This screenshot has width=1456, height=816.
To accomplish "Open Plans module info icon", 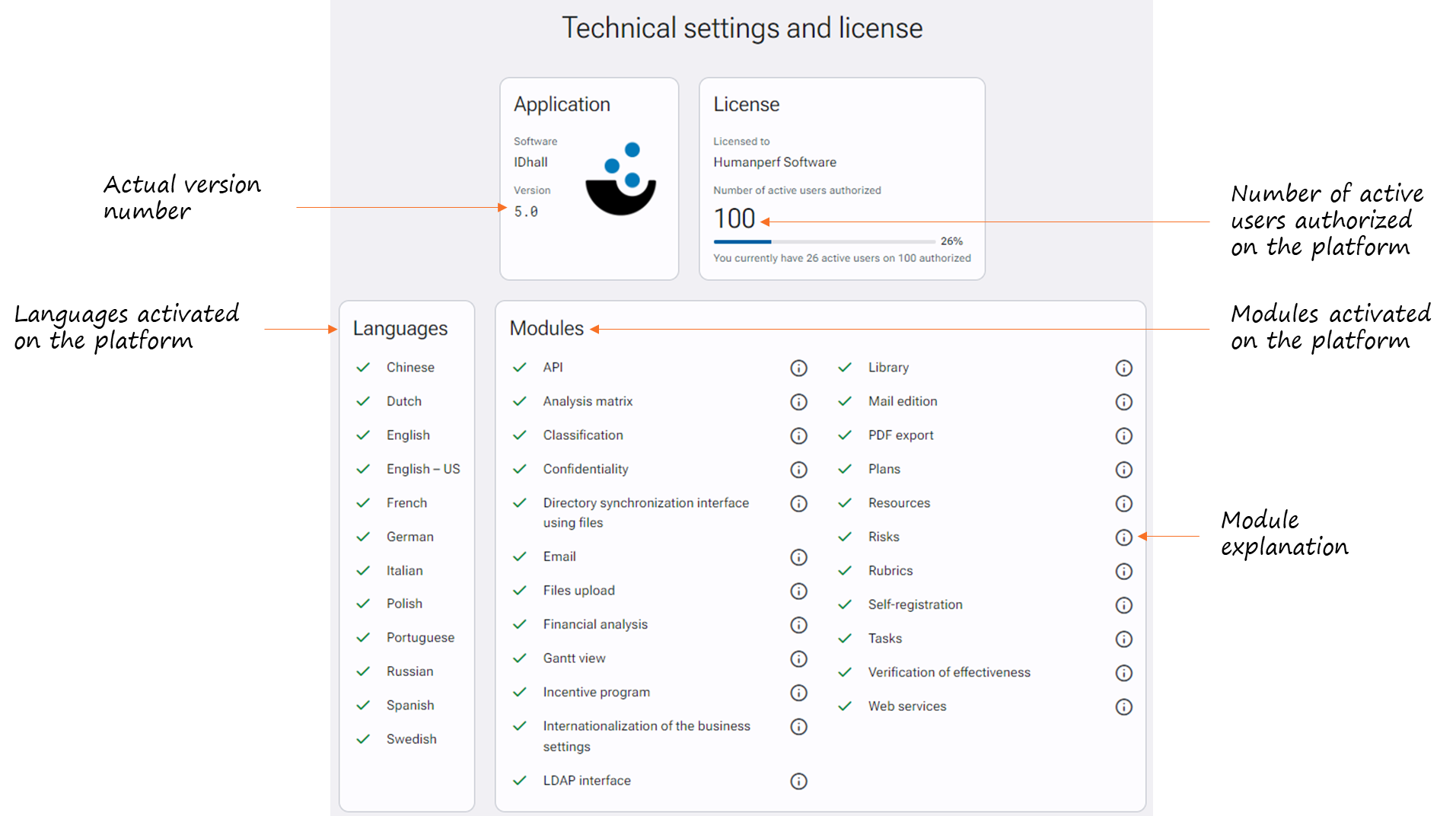I will [1124, 470].
